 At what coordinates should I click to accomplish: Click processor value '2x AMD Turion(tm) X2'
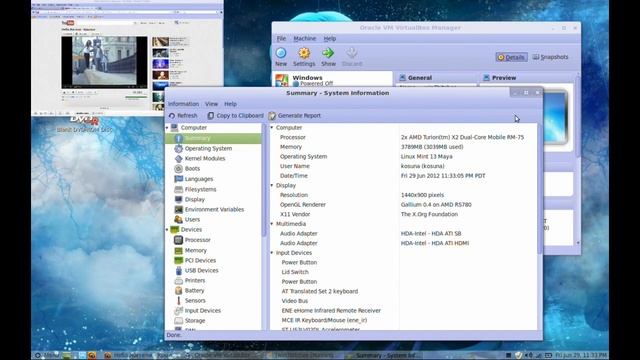462,138
